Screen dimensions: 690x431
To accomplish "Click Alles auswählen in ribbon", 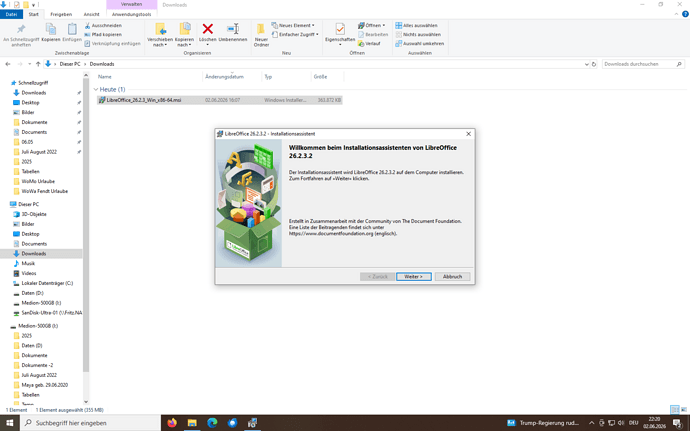I will [x=416, y=26].
